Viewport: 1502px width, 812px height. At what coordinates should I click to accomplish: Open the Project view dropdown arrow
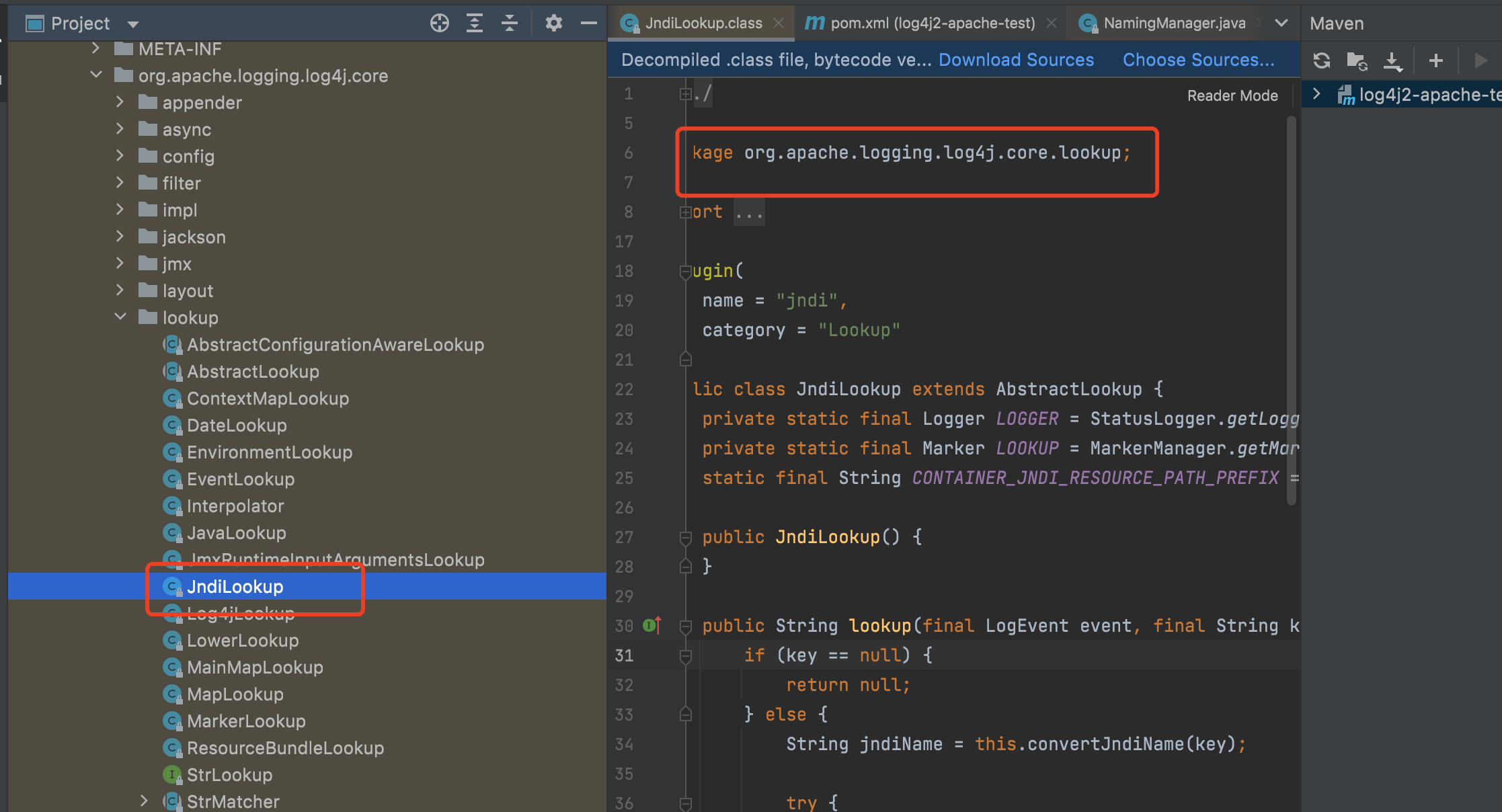click(133, 24)
